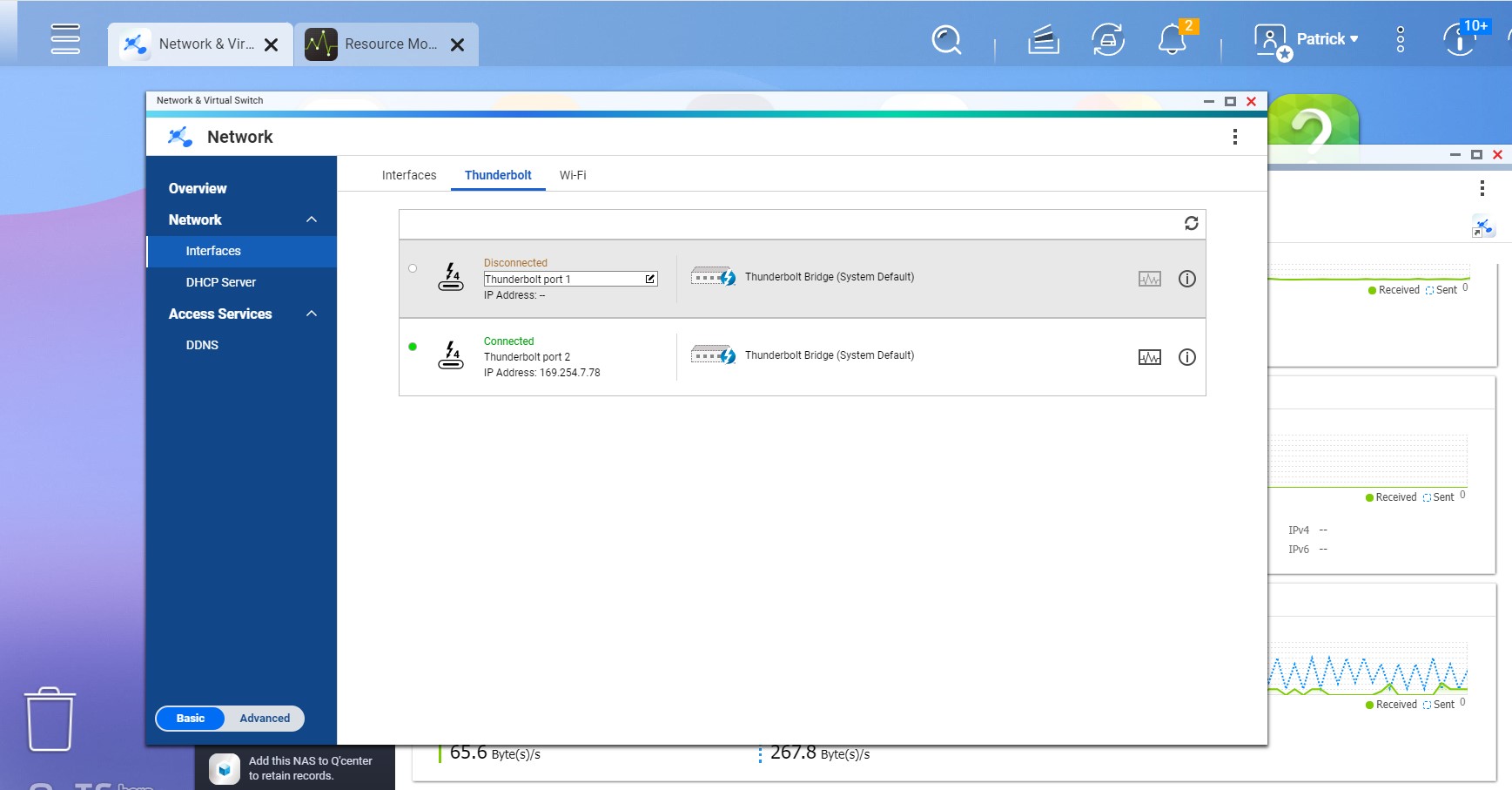
Task: Open the desktop Recycle Bin icon
Action: click(x=50, y=719)
